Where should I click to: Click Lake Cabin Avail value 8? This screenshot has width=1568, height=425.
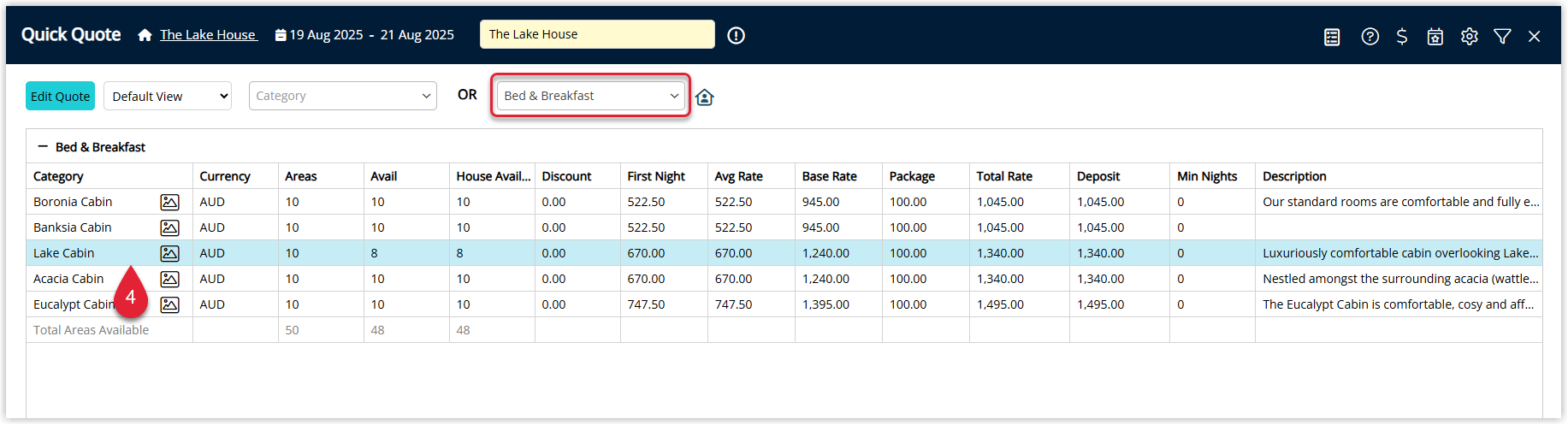374,253
